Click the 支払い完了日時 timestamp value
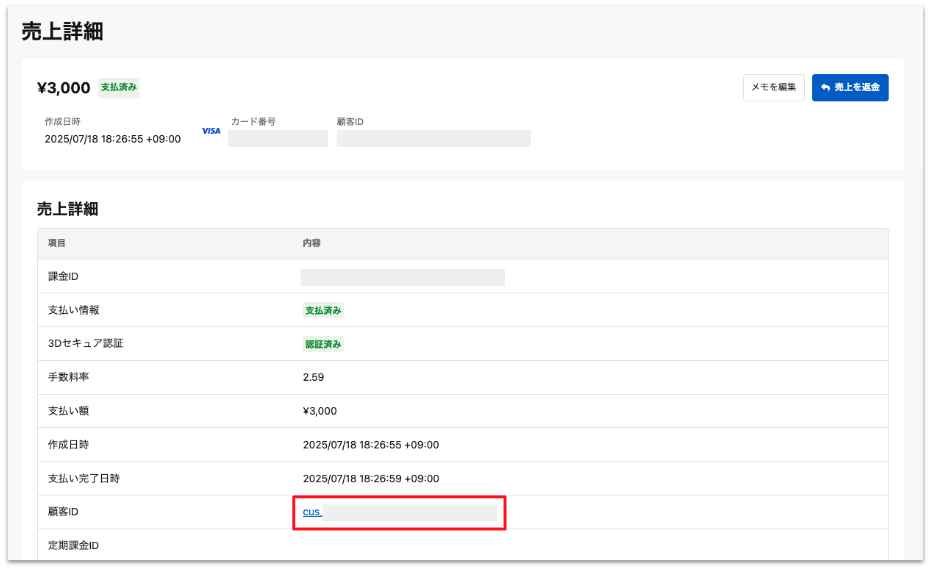 (x=371, y=479)
